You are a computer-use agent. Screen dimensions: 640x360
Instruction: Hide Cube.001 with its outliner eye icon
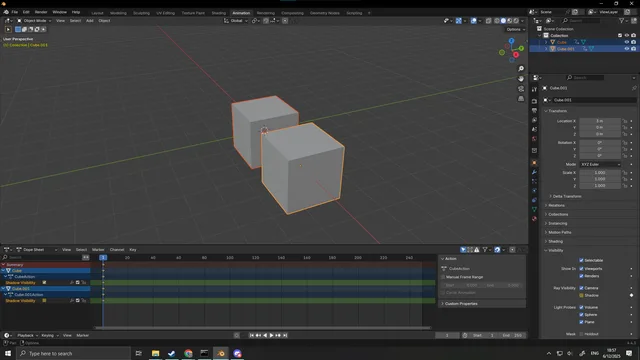coord(627,49)
